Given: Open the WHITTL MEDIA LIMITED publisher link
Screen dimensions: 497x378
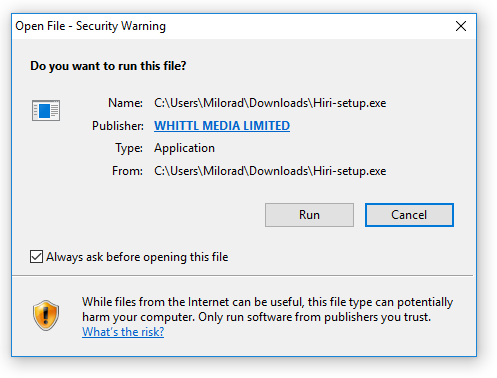Looking at the screenshot, I should tap(222, 126).
